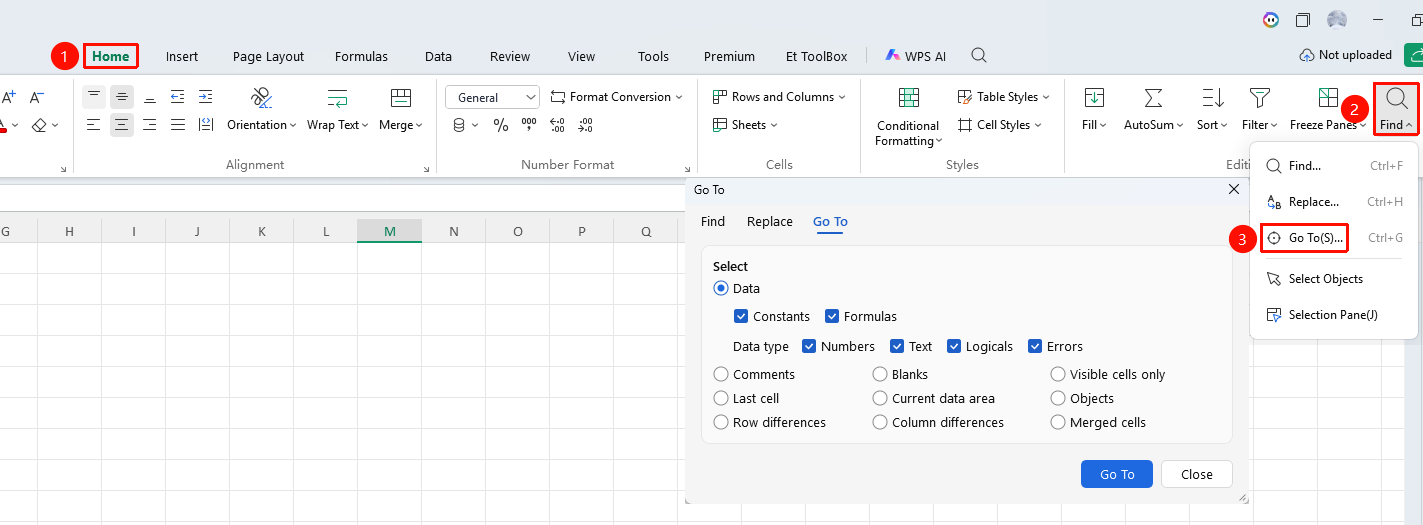Screen dimensions: 1423x525
Task: Open Number Format dialog launcher
Action: pos(687,169)
